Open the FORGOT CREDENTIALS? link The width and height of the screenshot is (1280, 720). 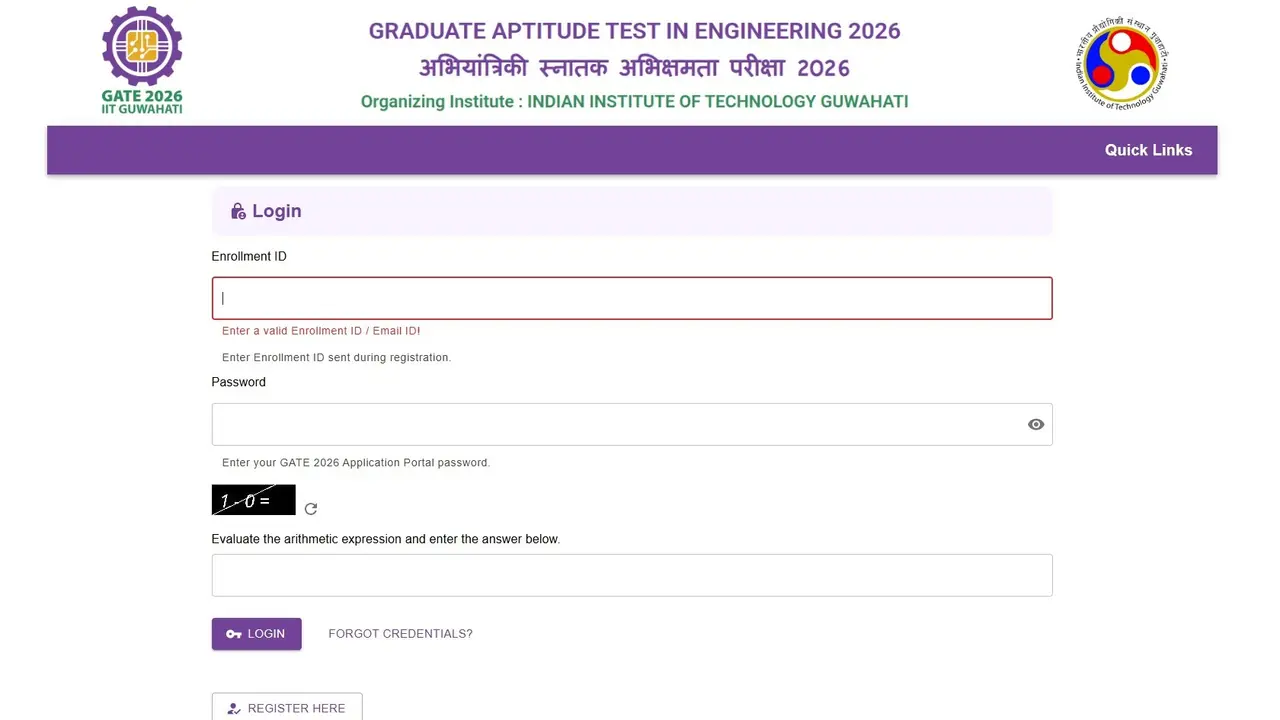(400, 634)
